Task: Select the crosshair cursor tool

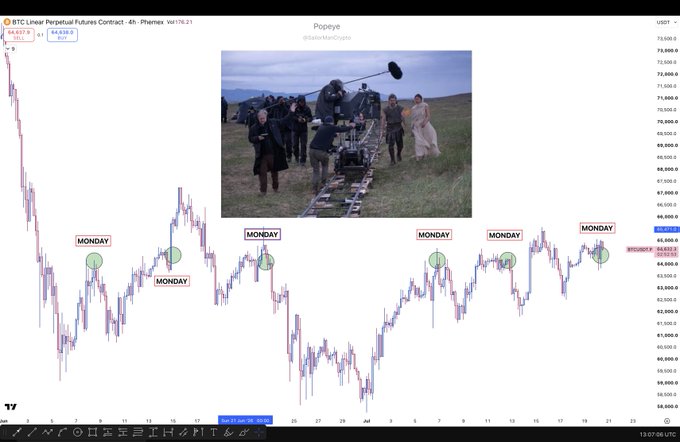Action: [x=259, y=432]
